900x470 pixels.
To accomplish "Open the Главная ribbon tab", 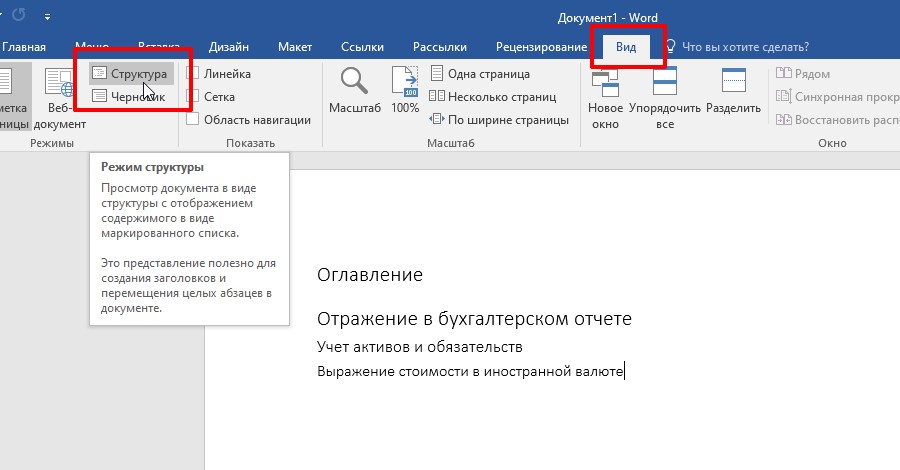I will [24, 47].
